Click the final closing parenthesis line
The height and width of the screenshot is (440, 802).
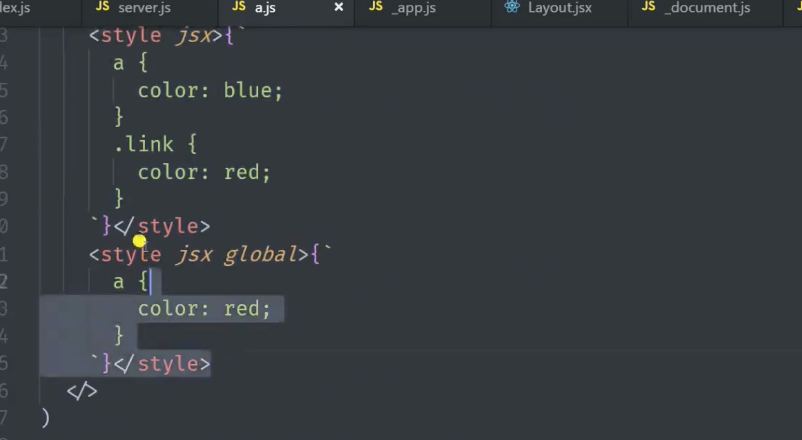(45, 419)
